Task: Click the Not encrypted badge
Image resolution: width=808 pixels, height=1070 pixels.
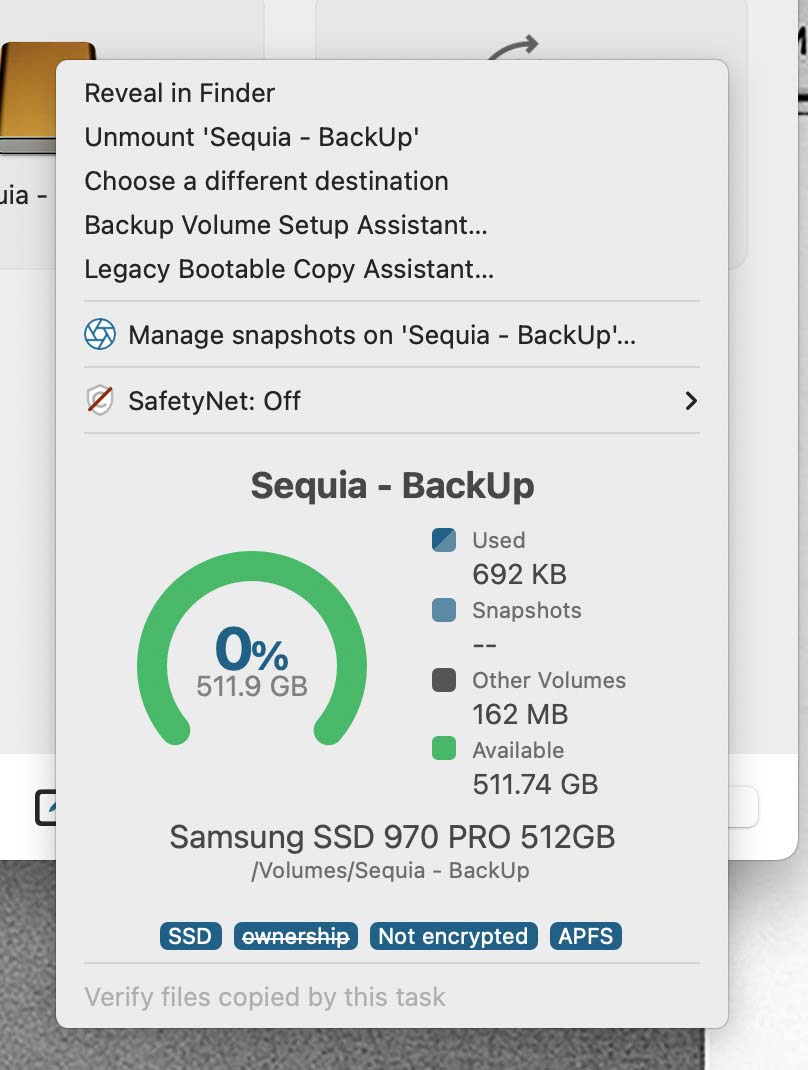Action: 453,936
